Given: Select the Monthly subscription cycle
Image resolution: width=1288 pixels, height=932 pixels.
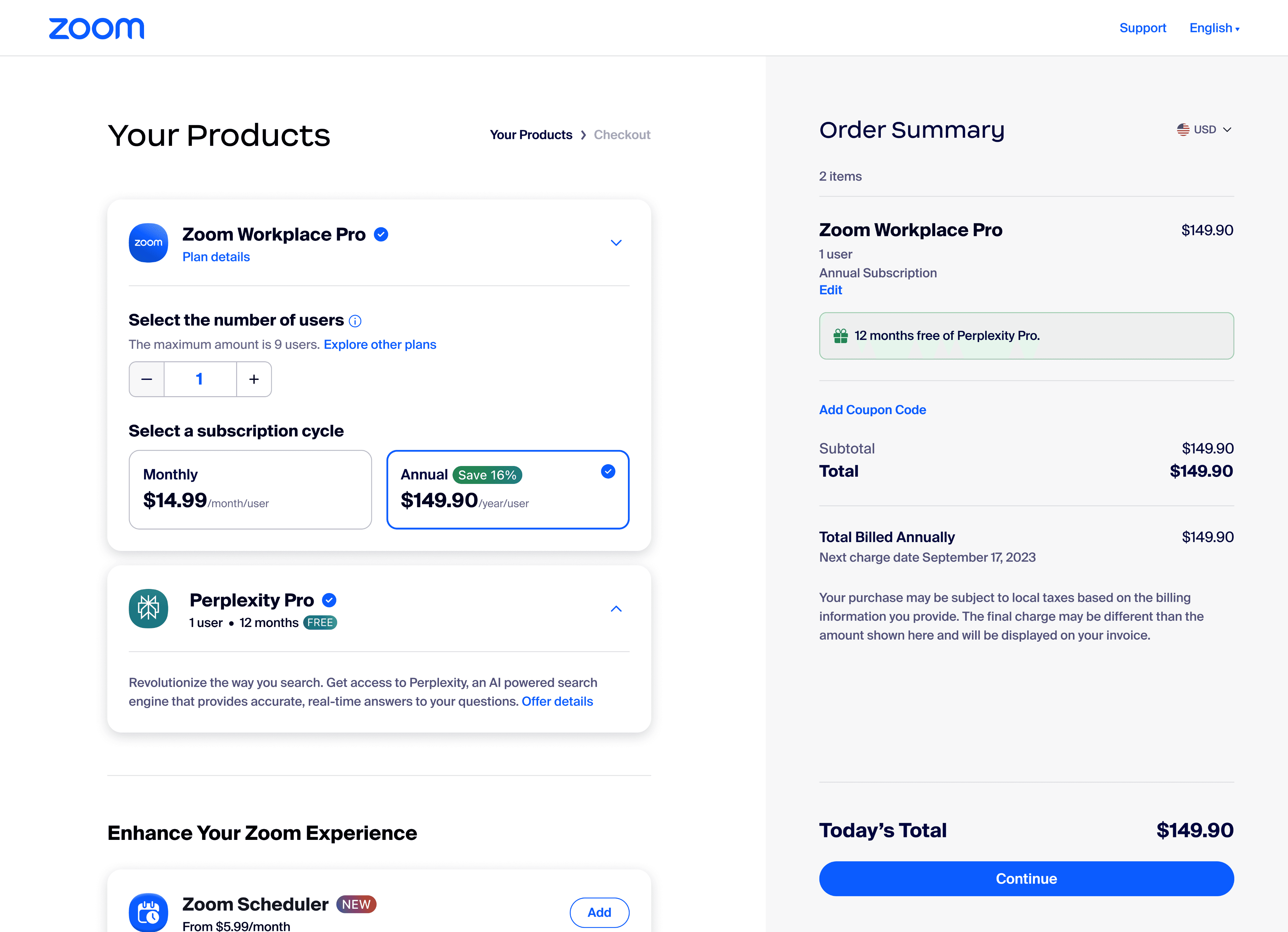Looking at the screenshot, I should (x=250, y=490).
